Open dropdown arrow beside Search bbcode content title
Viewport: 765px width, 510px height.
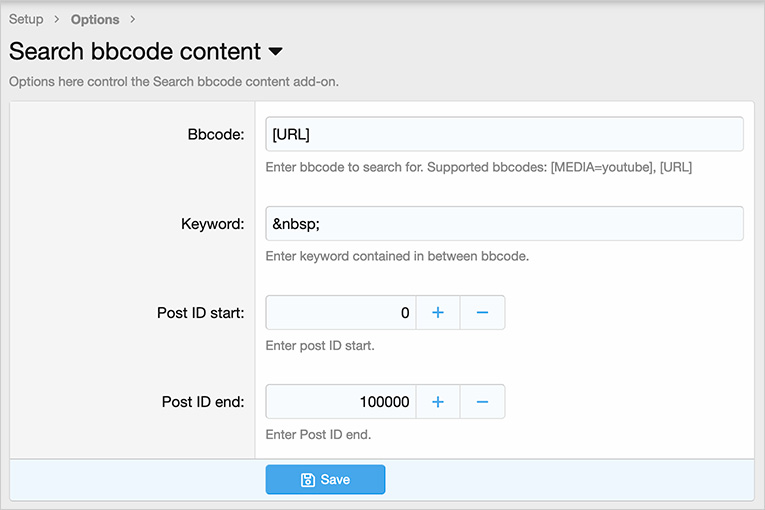click(276, 52)
